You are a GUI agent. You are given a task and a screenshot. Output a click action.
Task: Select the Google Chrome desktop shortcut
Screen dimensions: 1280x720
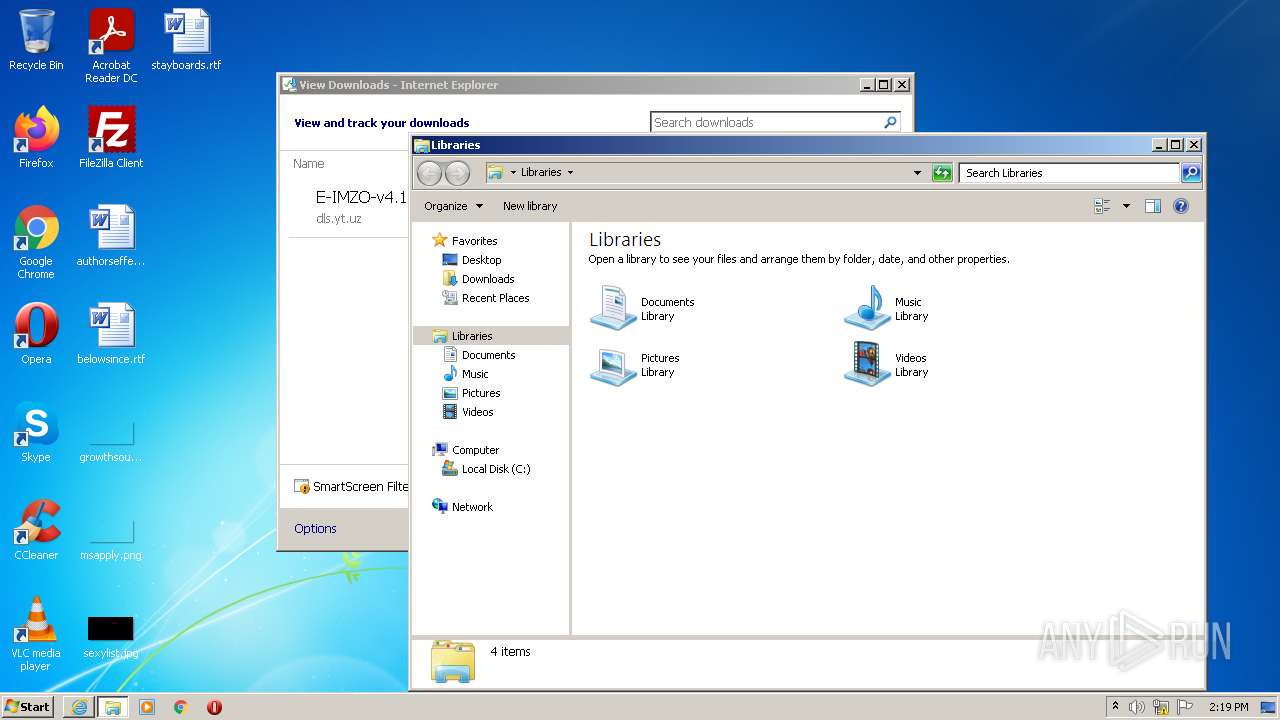(x=36, y=242)
